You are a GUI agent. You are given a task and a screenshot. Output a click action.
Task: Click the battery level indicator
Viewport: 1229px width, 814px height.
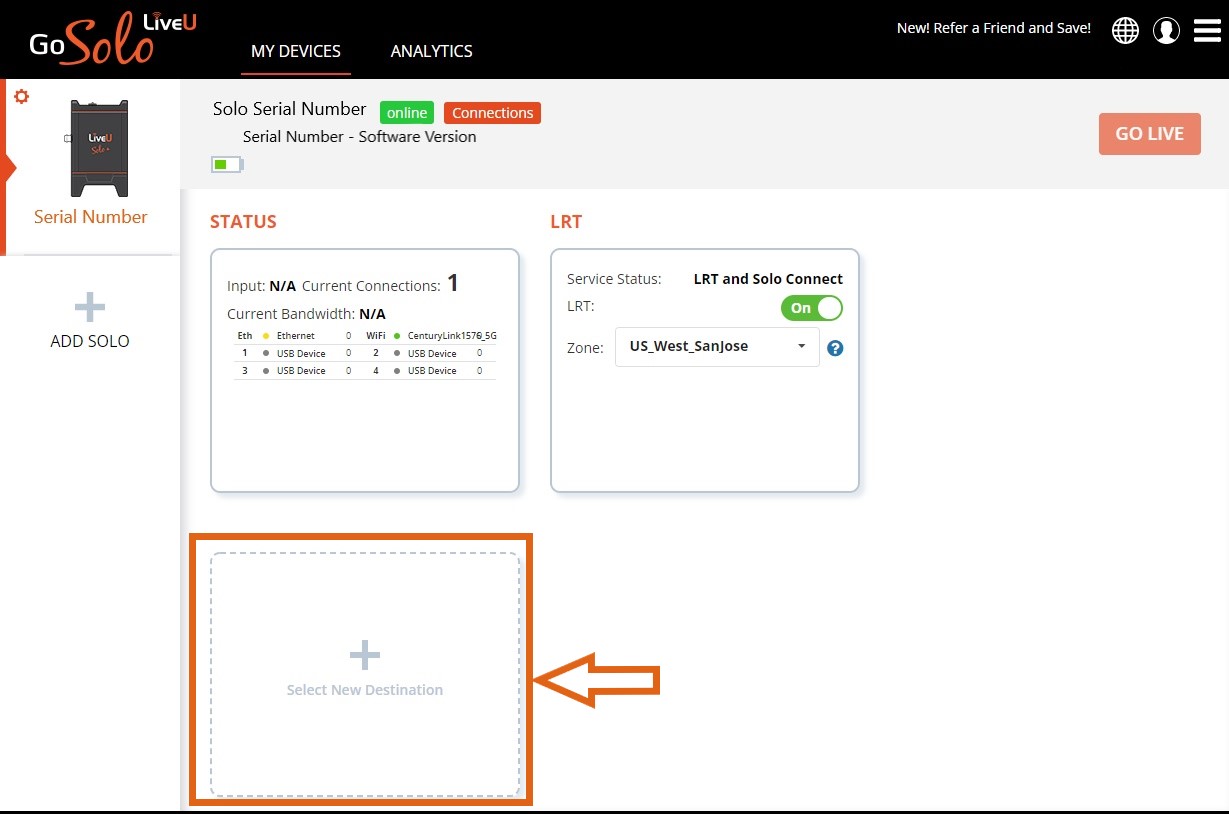coord(227,164)
